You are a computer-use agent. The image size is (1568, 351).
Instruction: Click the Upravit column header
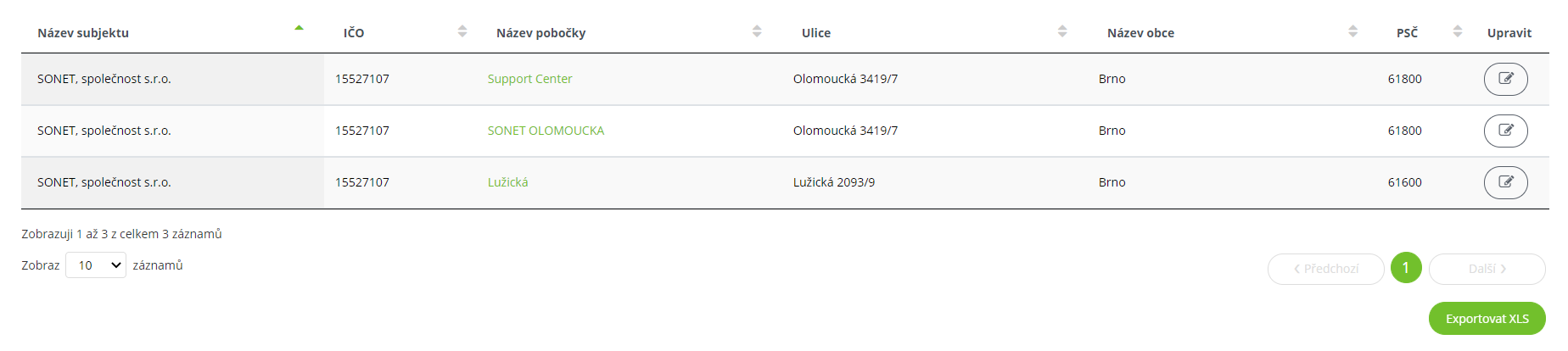1509,33
